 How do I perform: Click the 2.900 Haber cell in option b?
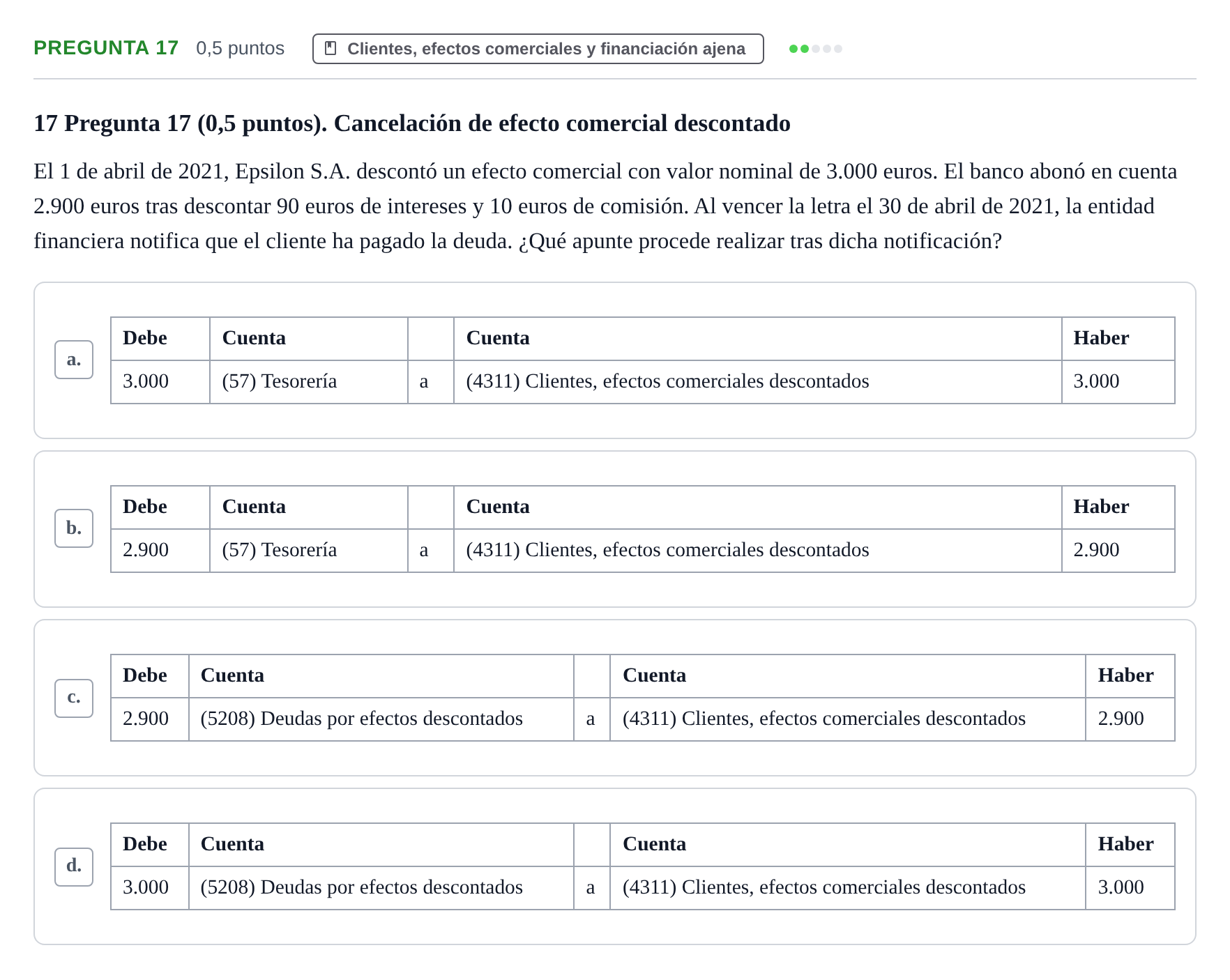point(1118,550)
